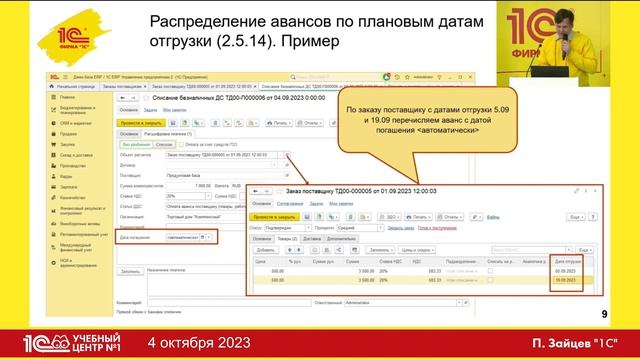Viewport: 640px width, 360px height.
Task: Expand the Ставка НДС dropdown in payment form
Action: tap(208, 196)
